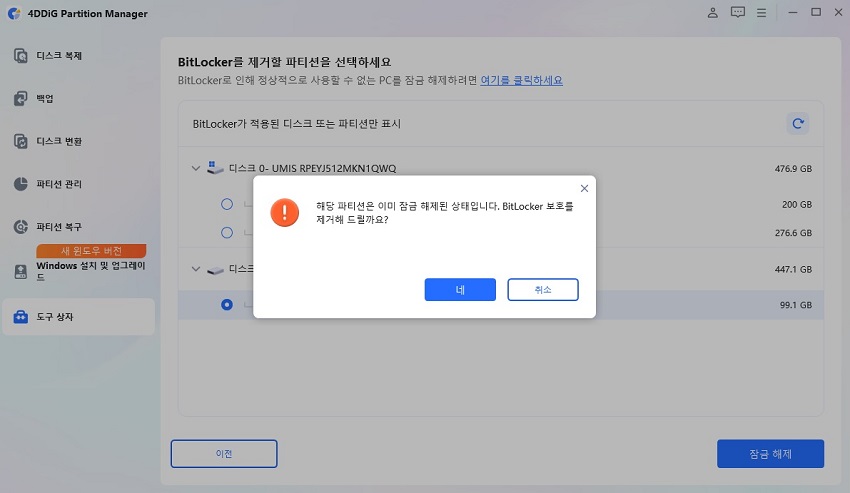Open the hamburger menu icon in the title bar
Screen dimensions: 850x493
point(762,12)
